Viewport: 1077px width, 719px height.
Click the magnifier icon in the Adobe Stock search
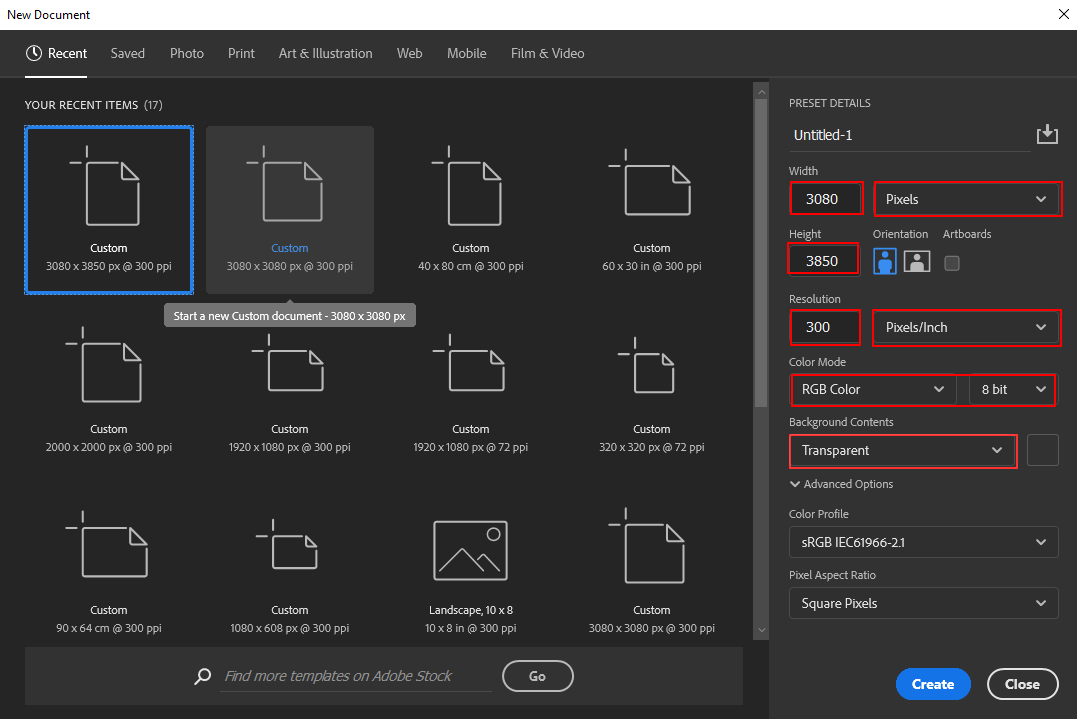tap(202, 676)
